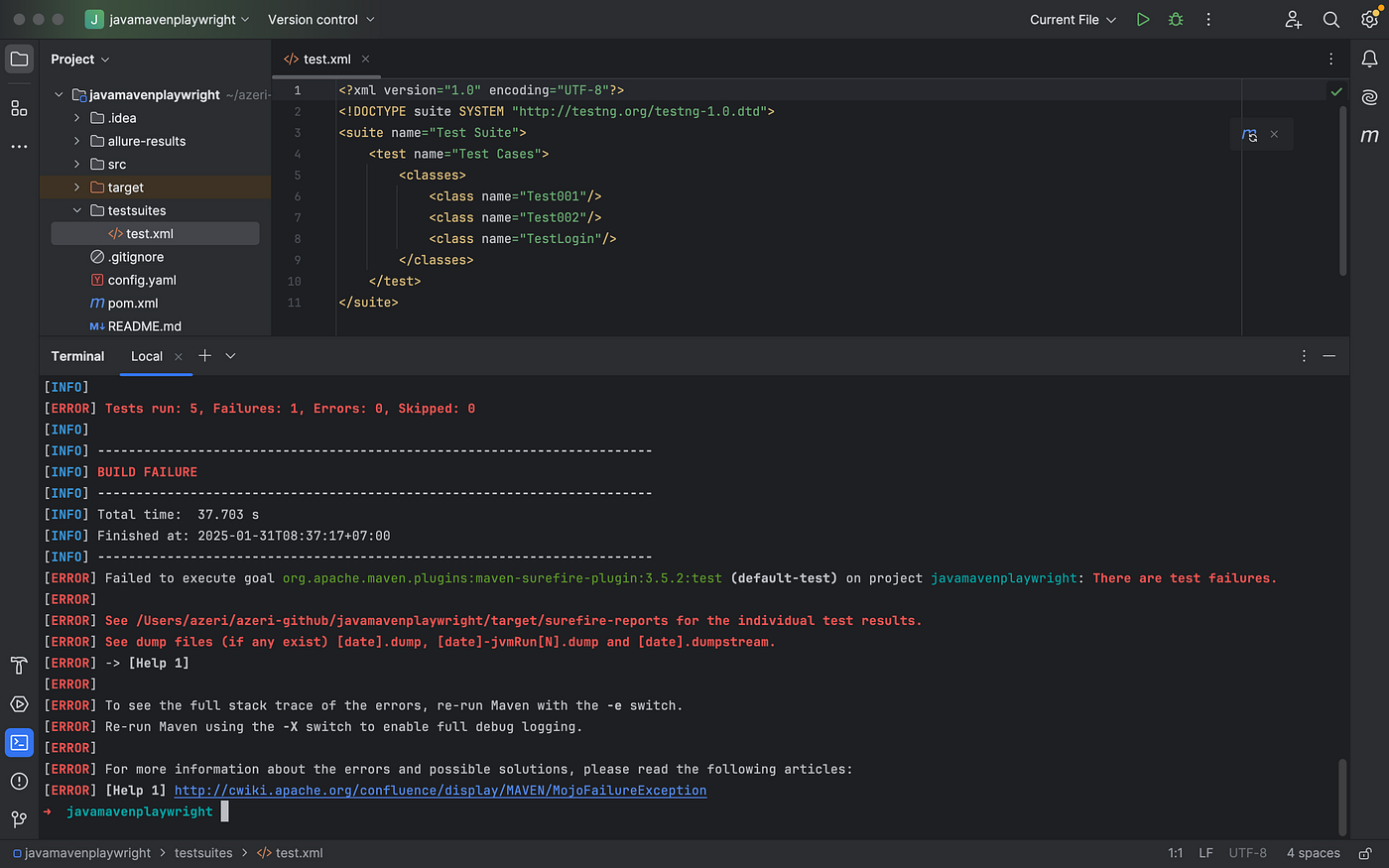
Task: Open the Maven tool window icon
Action: coord(1369,136)
